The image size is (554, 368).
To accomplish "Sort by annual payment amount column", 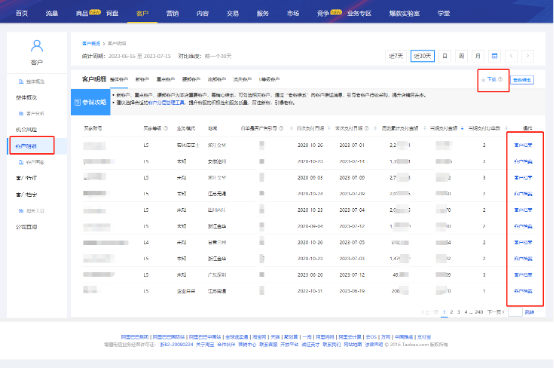I will [x=462, y=128].
